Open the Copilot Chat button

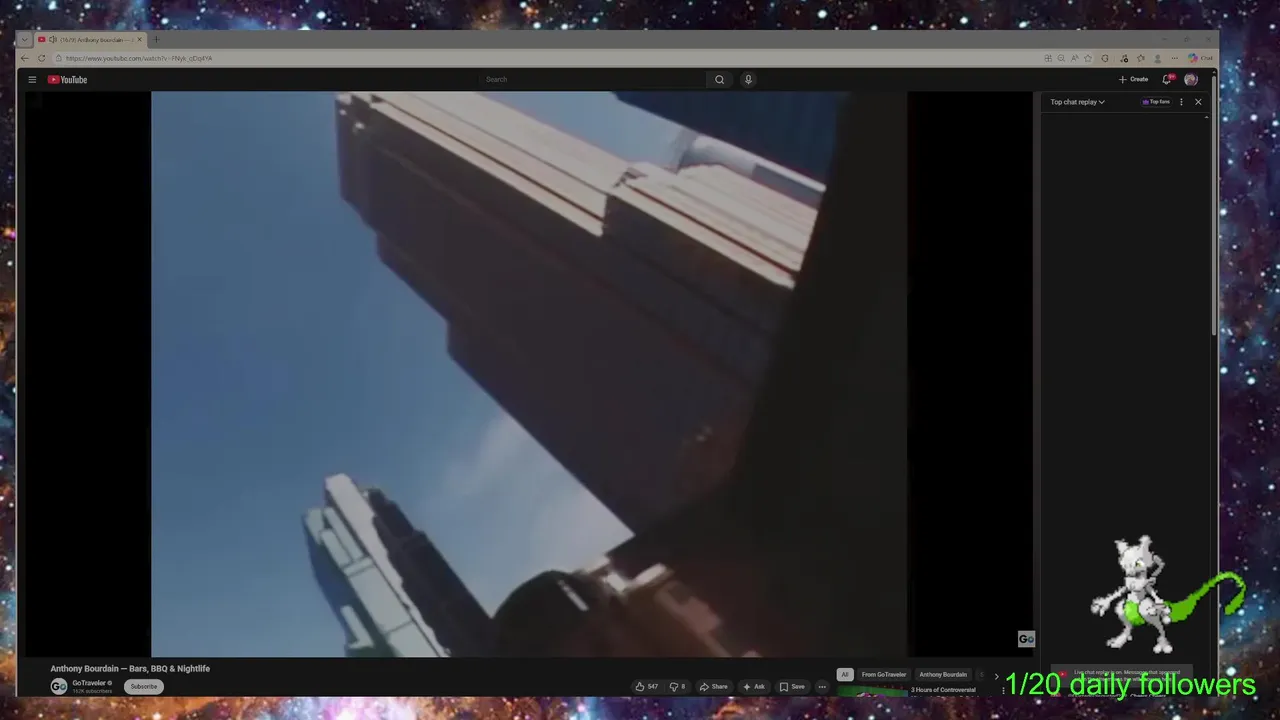(x=1200, y=58)
